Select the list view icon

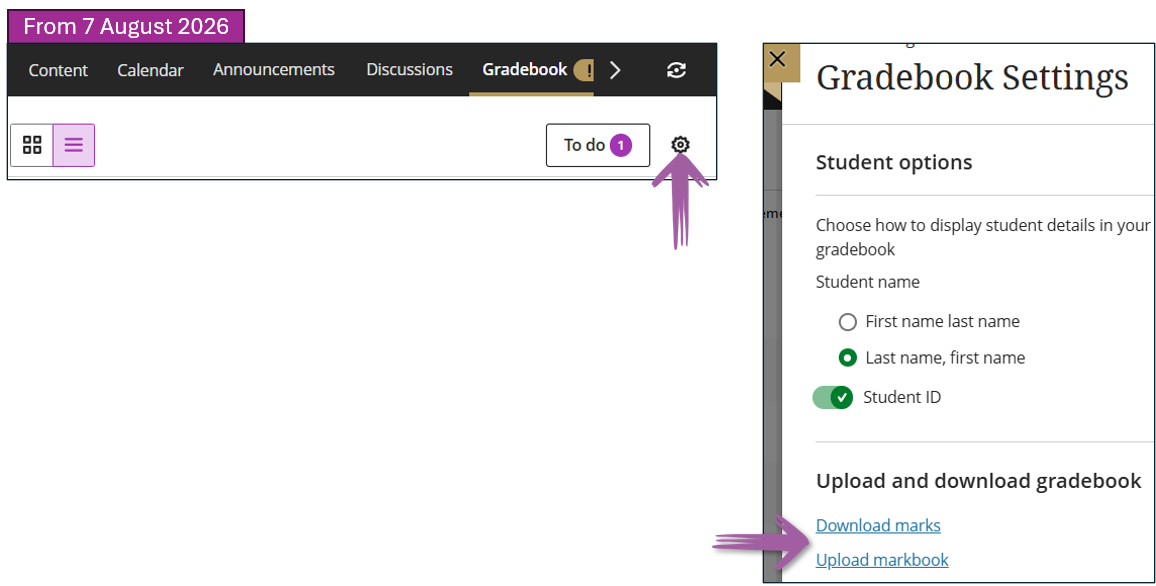coord(74,145)
